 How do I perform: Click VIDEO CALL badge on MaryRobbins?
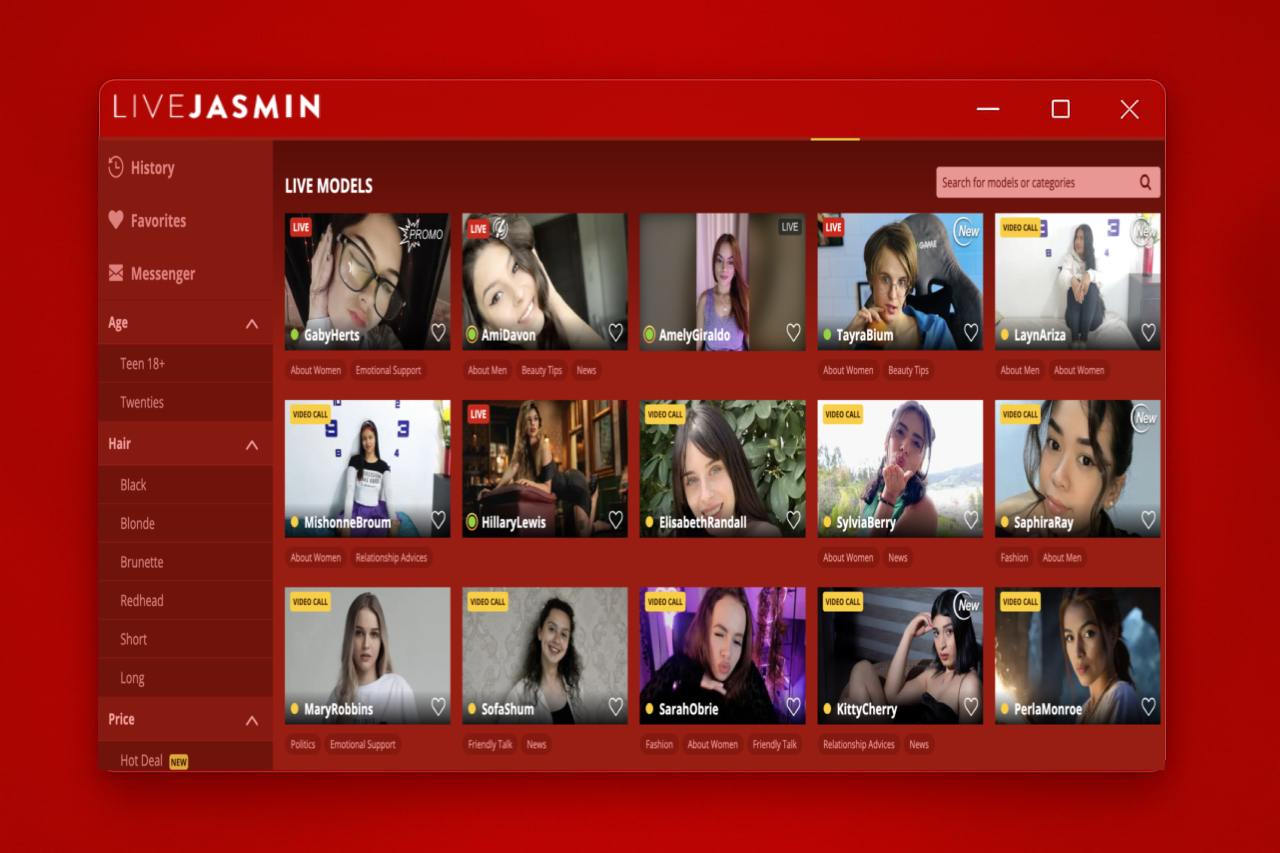[310, 601]
